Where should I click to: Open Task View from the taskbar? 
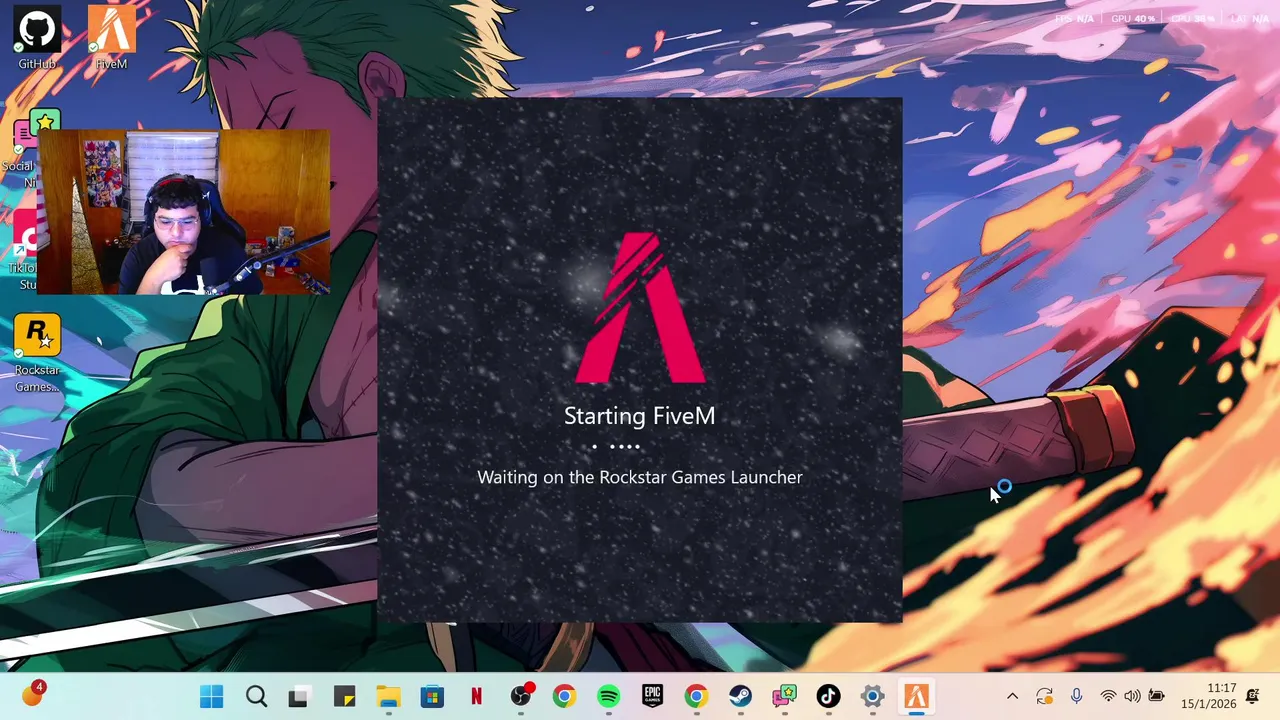tap(298, 697)
